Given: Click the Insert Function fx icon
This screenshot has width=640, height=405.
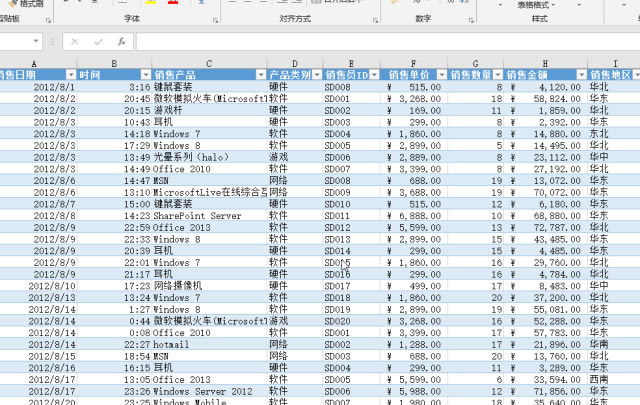Looking at the screenshot, I should pos(121,42).
